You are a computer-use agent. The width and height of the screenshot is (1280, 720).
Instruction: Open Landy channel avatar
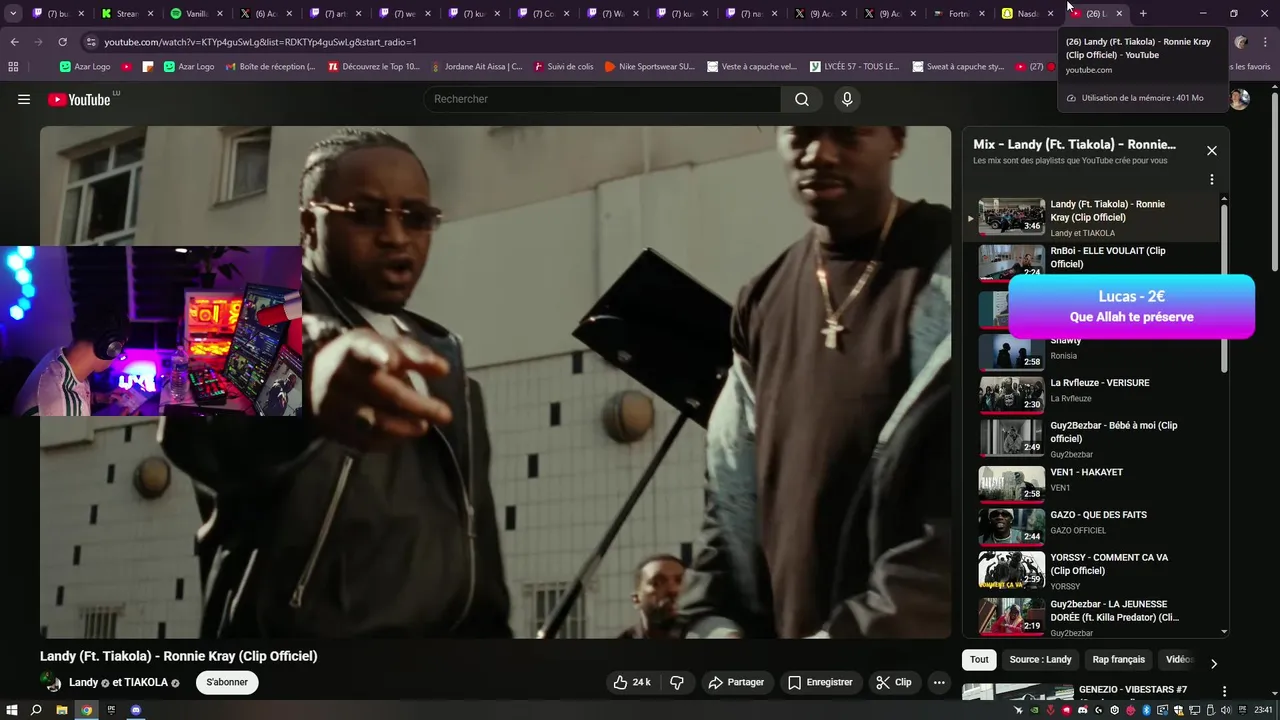51,682
